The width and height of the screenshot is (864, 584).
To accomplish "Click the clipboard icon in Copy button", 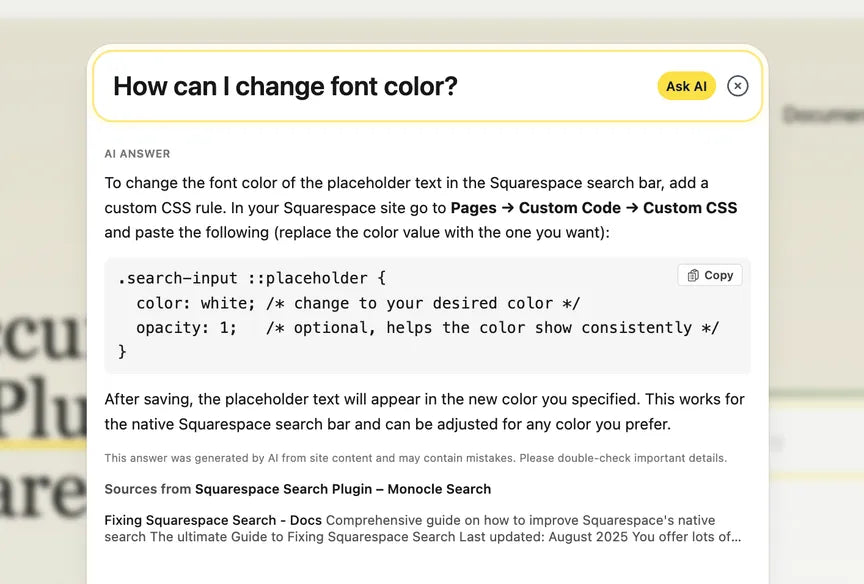I will click(x=693, y=275).
